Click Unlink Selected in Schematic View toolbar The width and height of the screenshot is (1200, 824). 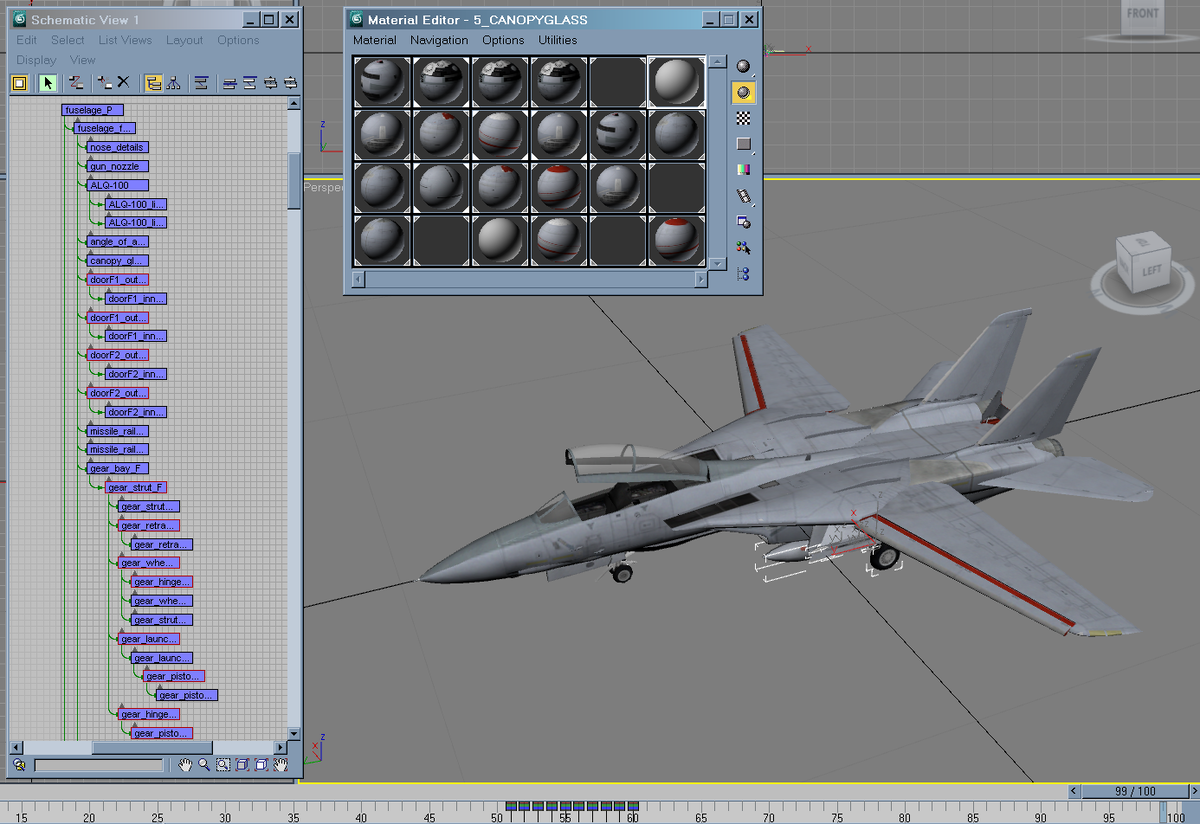click(x=104, y=83)
